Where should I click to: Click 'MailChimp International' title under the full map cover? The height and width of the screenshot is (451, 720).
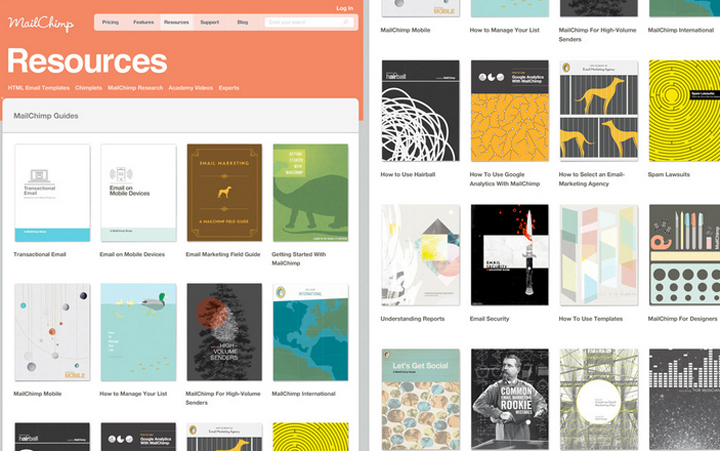(x=304, y=394)
